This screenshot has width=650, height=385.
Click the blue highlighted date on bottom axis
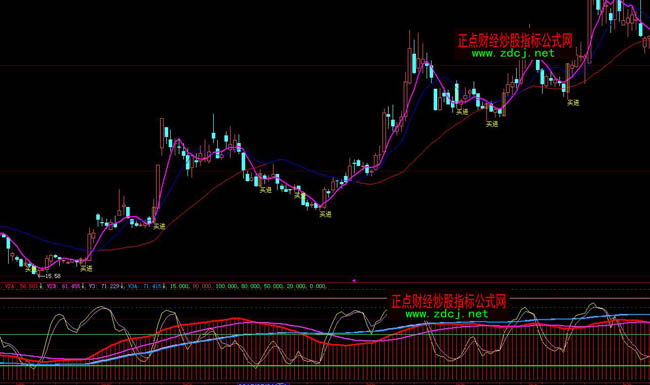[x=263, y=383]
